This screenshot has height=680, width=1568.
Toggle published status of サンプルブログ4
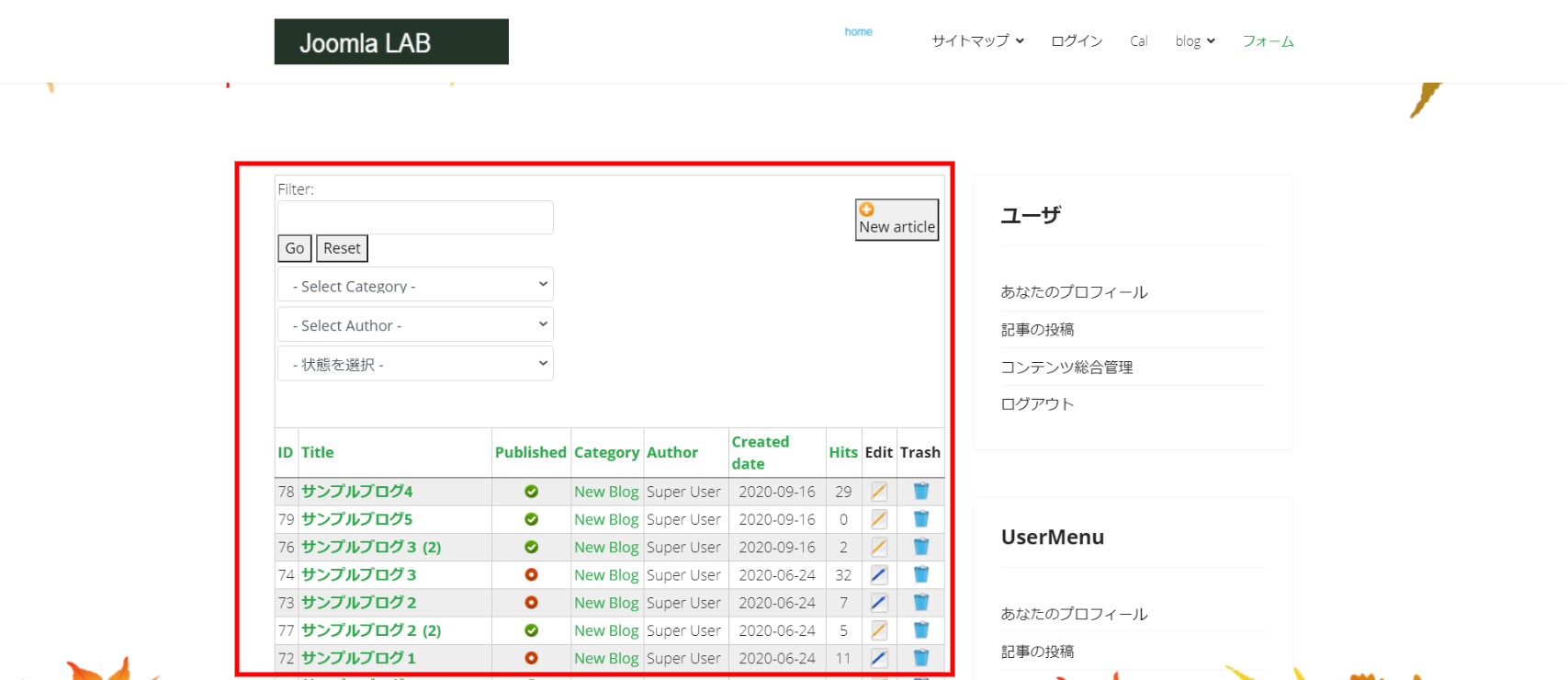pos(531,492)
